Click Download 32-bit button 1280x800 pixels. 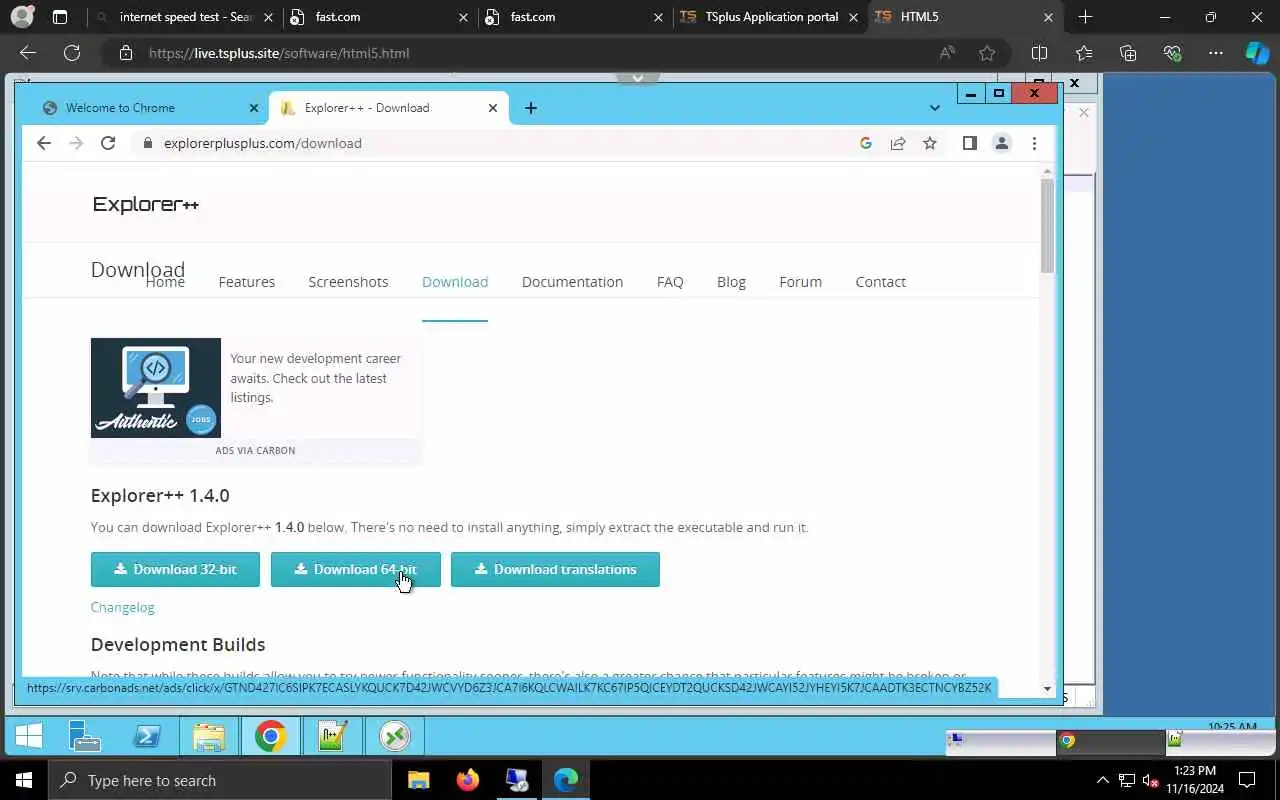tap(175, 569)
